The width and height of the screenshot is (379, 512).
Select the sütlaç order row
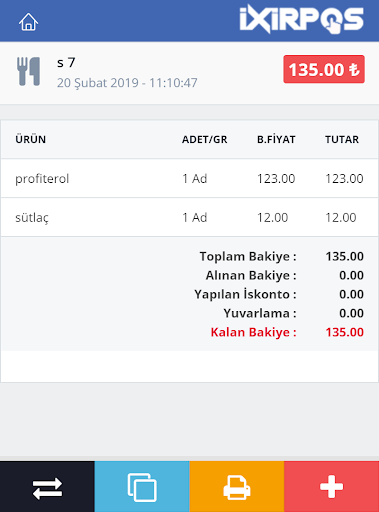pos(189,218)
